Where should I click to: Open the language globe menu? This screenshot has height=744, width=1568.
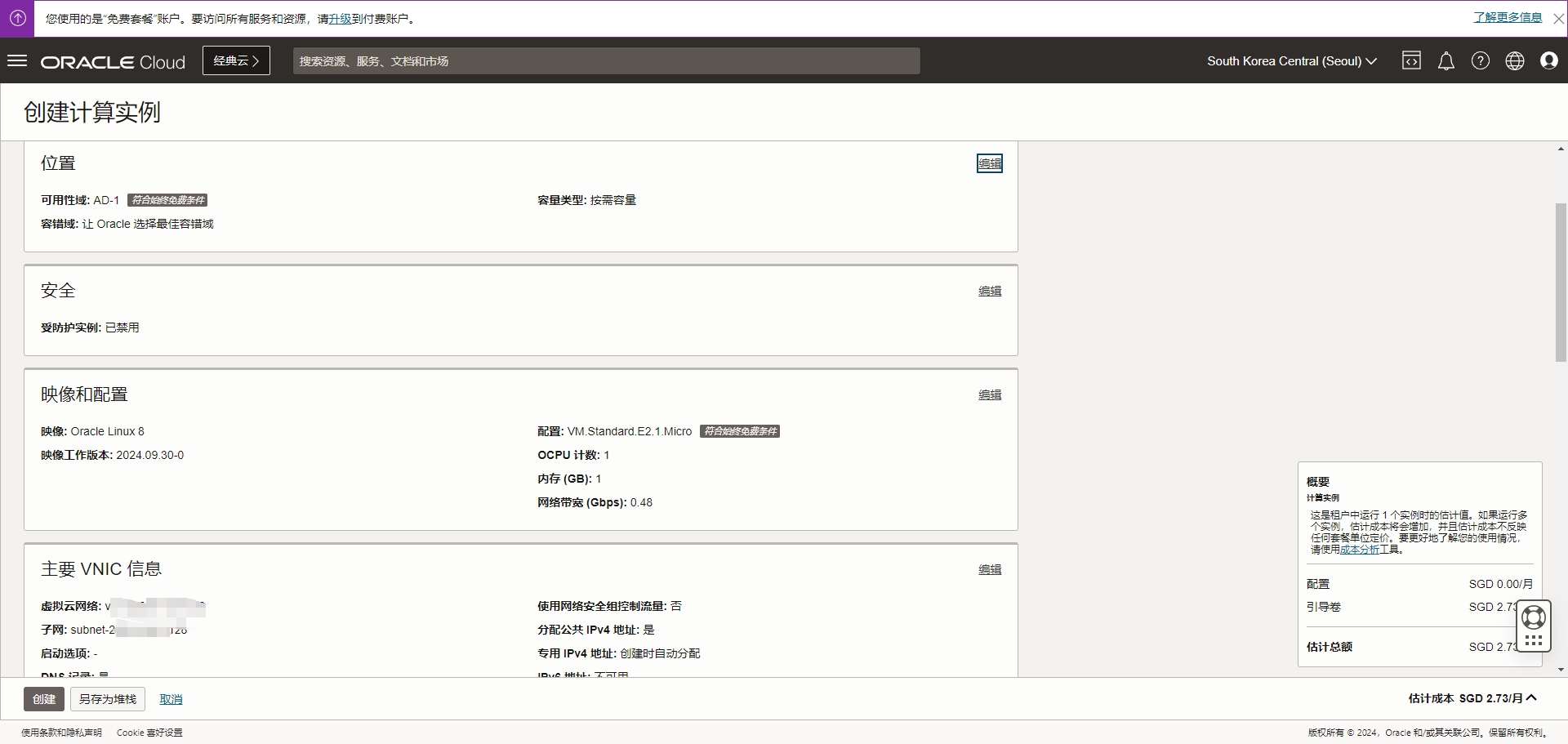1514,61
